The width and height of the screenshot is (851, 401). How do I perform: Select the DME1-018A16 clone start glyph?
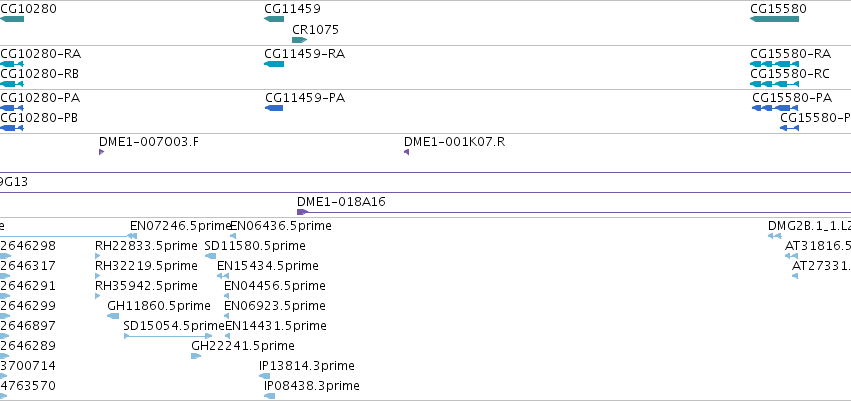[303, 212]
